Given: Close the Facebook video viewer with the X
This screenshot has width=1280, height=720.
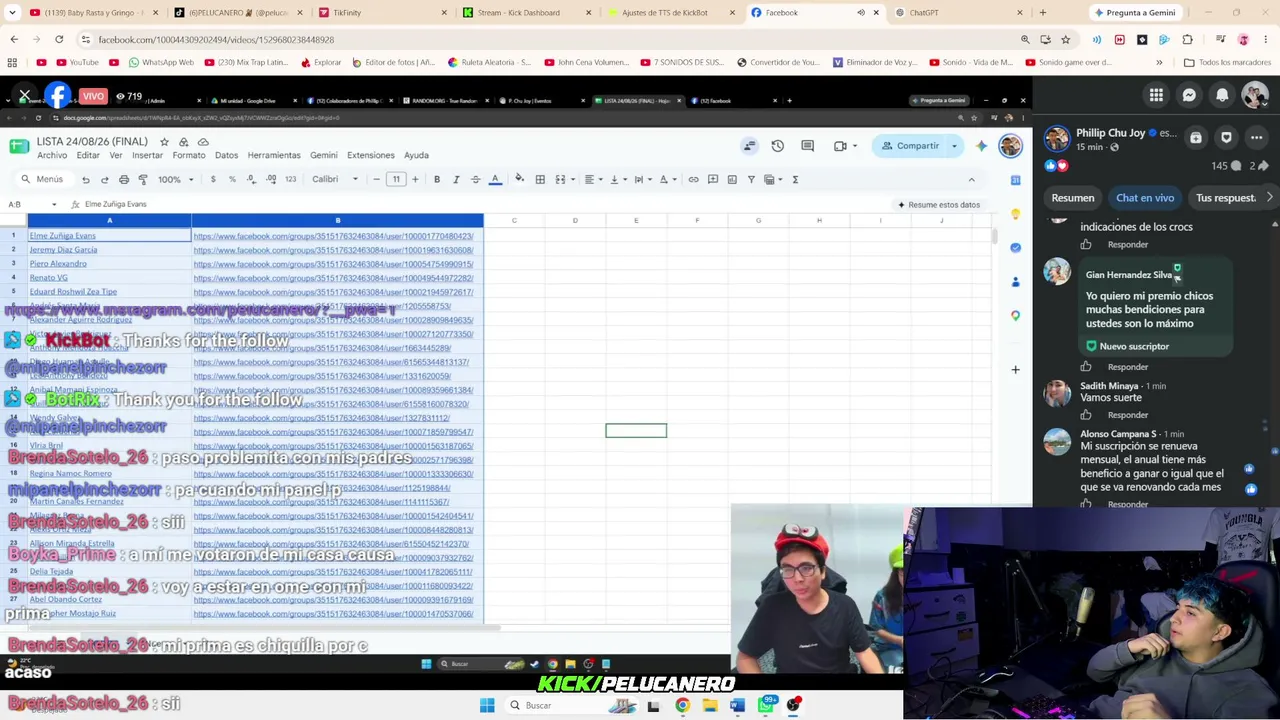Looking at the screenshot, I should [25, 96].
